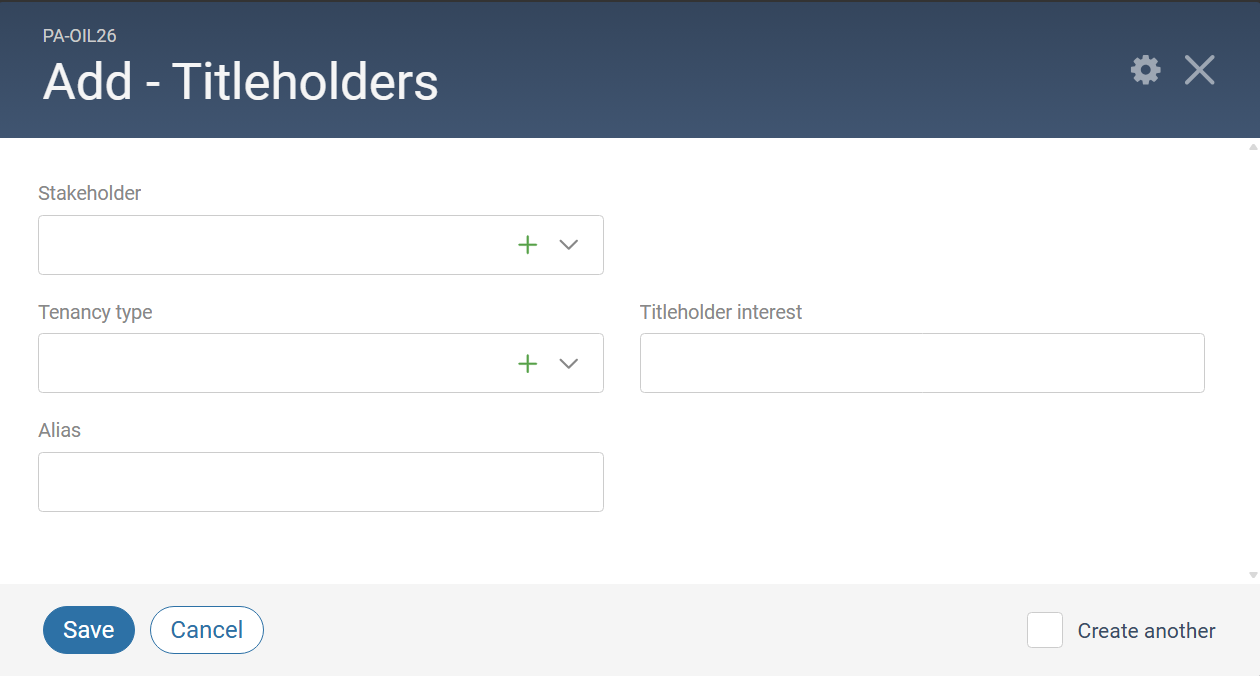Click inside the Tenancy type combo box
The width and height of the screenshot is (1260, 676).
coord(321,363)
